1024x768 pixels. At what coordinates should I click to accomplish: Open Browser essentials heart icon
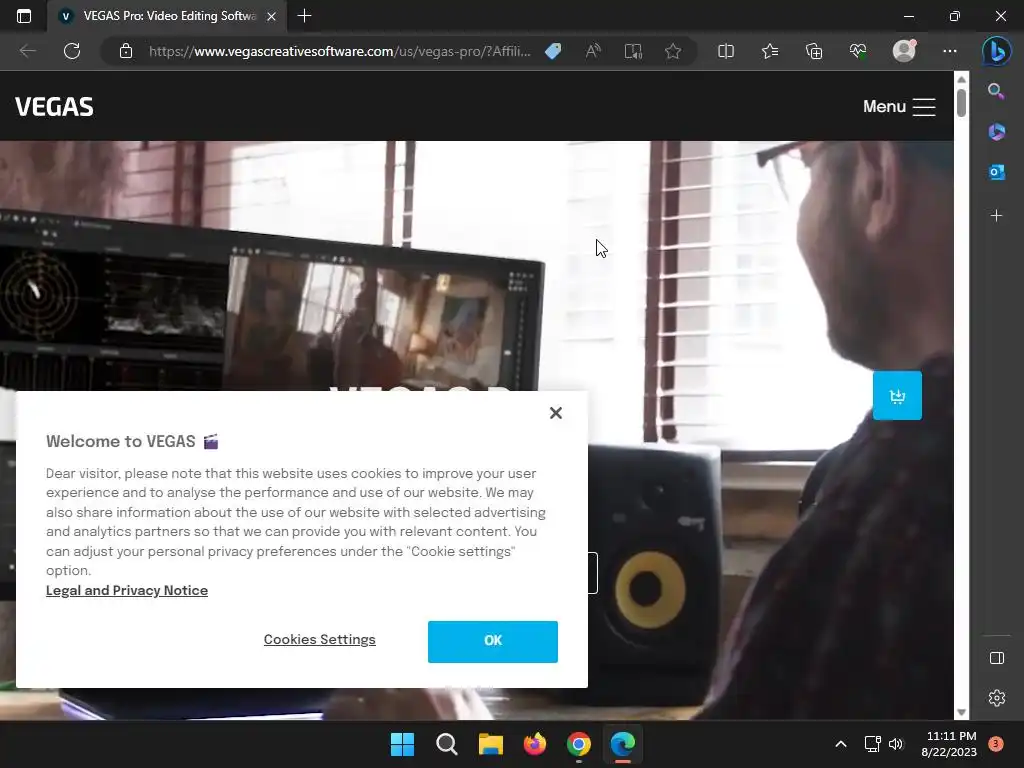[858, 51]
